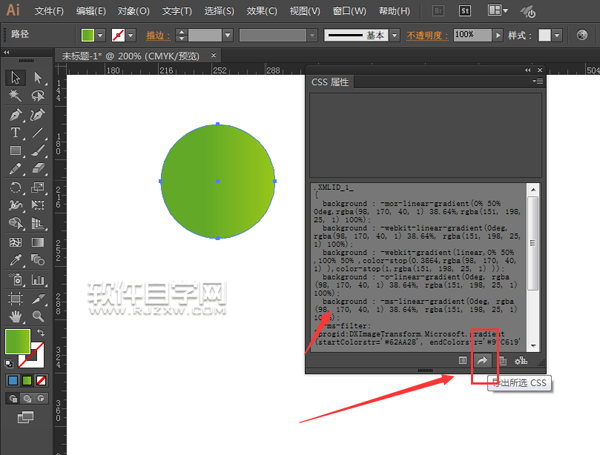
Task: Select the Type tool
Action: (15, 133)
